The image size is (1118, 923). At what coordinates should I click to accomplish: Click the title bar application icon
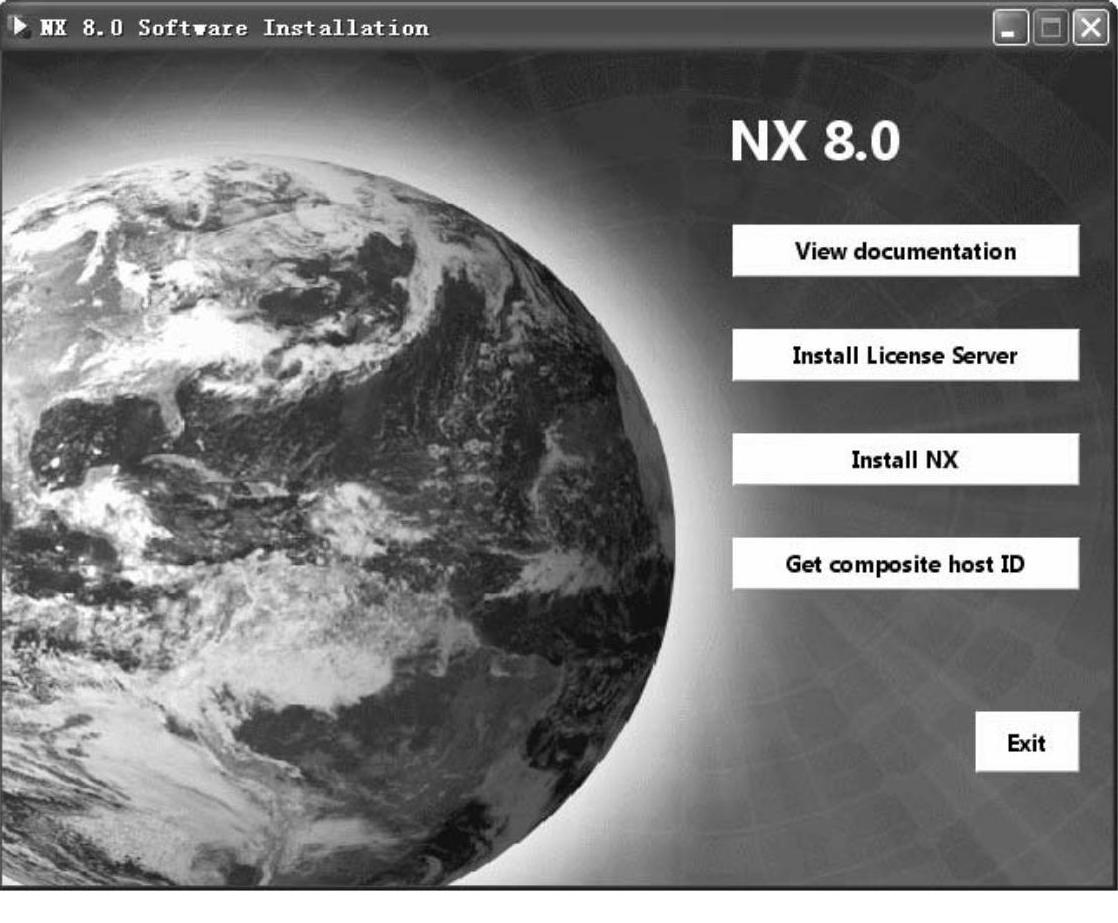[20, 27]
